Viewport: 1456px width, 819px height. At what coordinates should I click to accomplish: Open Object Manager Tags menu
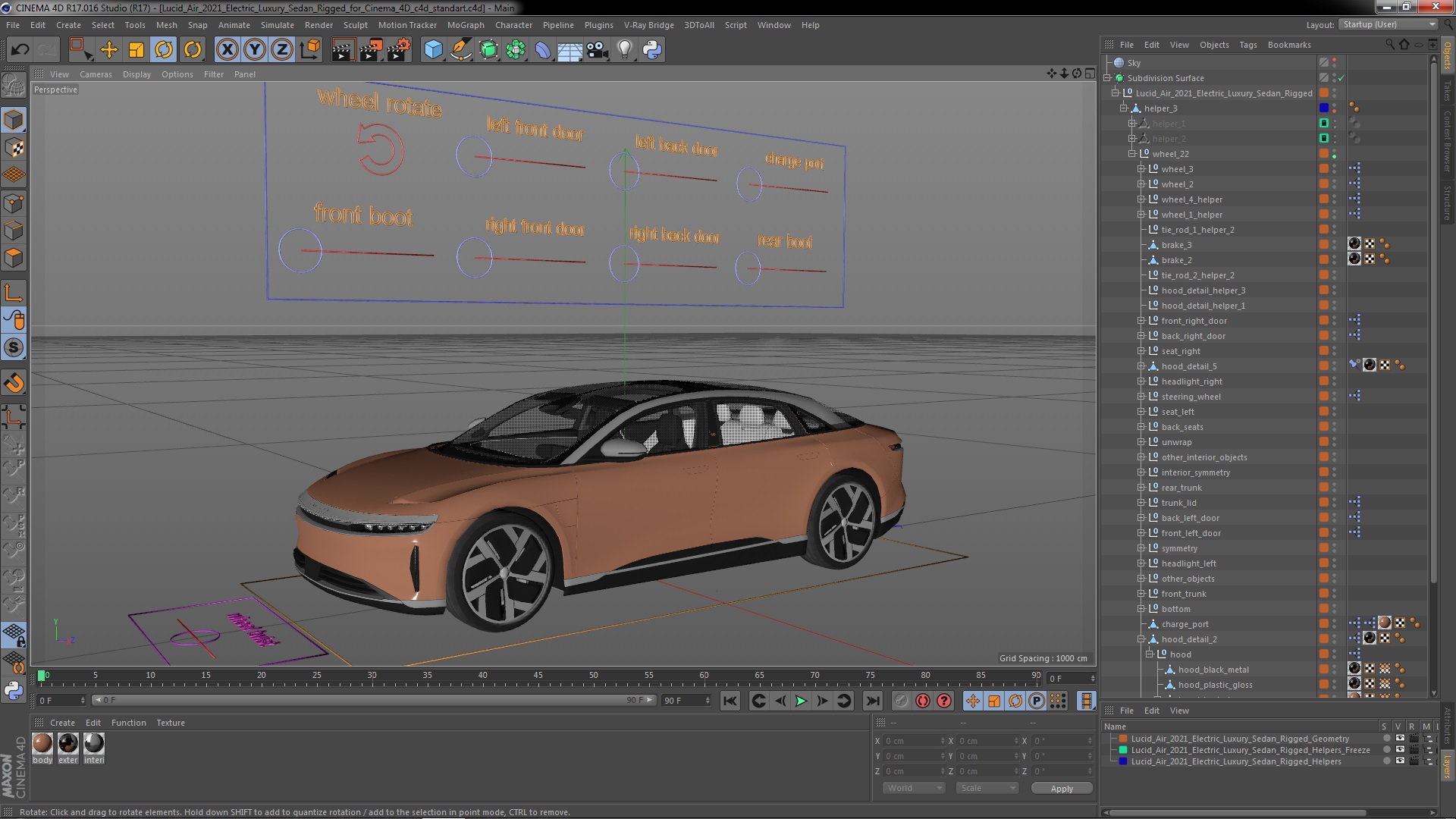pyautogui.click(x=1247, y=45)
